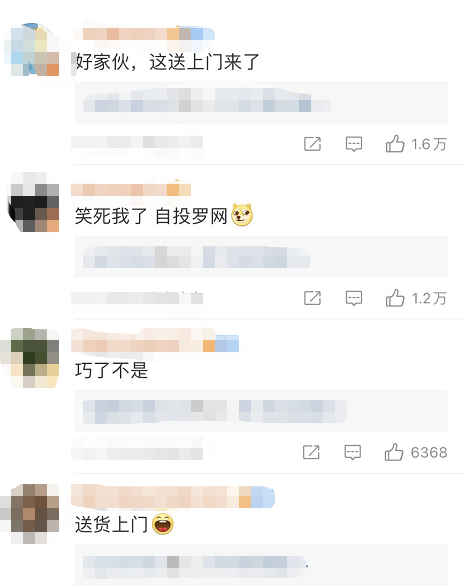This screenshot has height=588, width=464.
Task: Tap the comment icon under 巧了不是
Action: click(353, 453)
